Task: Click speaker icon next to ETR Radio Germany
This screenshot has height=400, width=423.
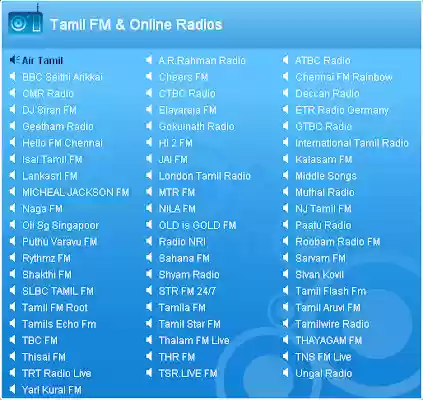Action: (285, 109)
